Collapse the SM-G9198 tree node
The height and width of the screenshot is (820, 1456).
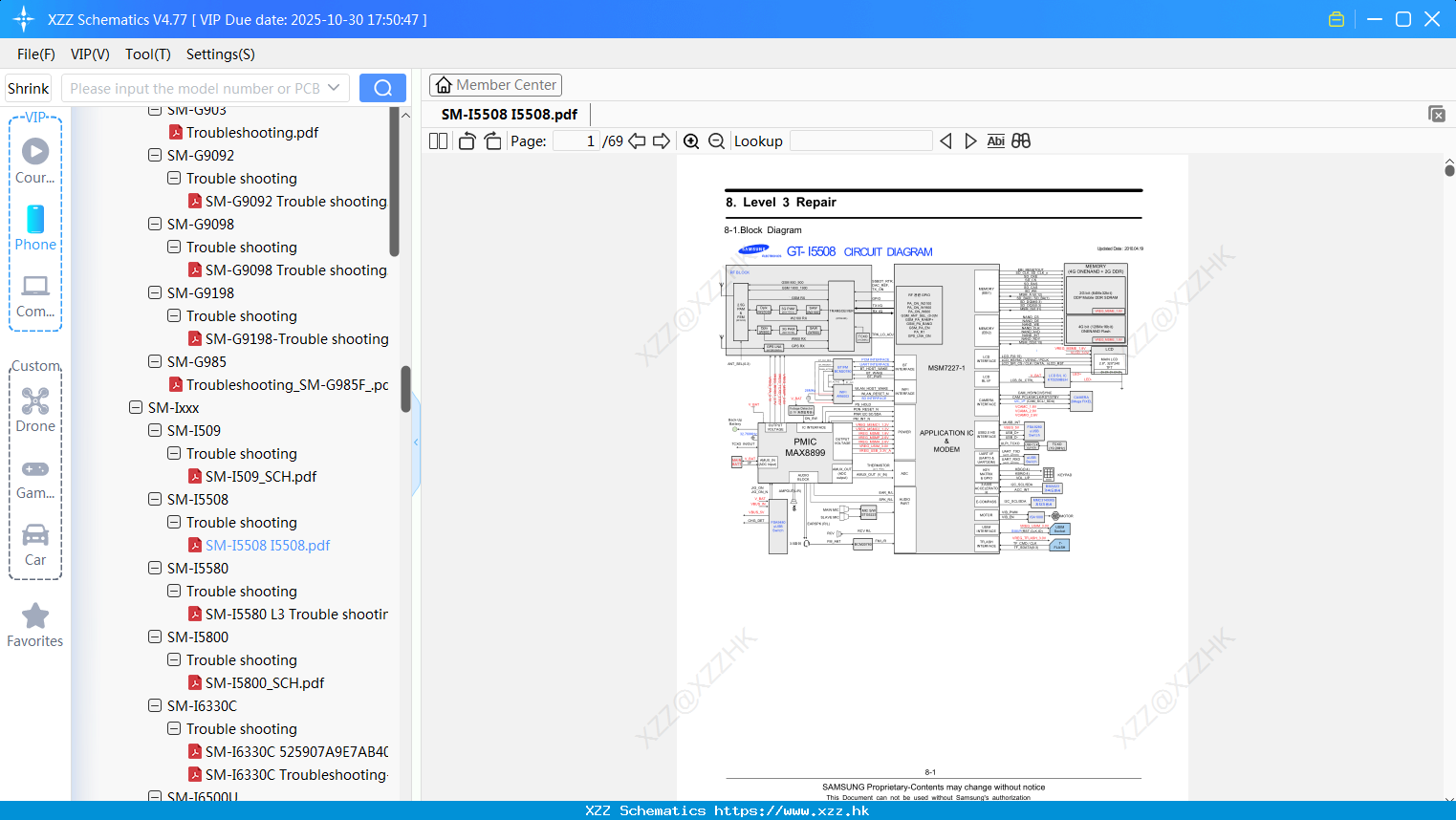tap(155, 292)
